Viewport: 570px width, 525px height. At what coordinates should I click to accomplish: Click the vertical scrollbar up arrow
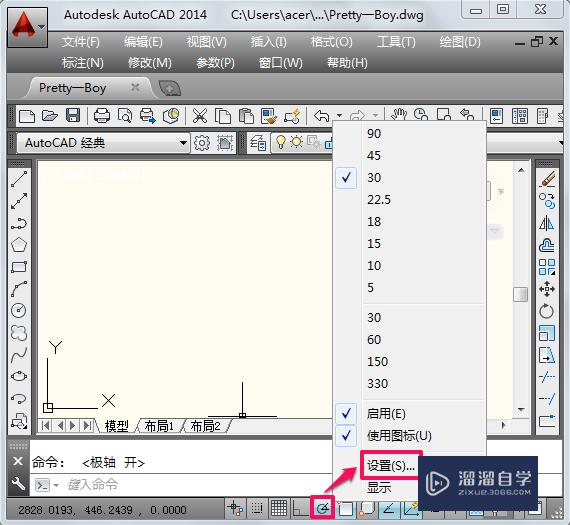click(x=521, y=170)
